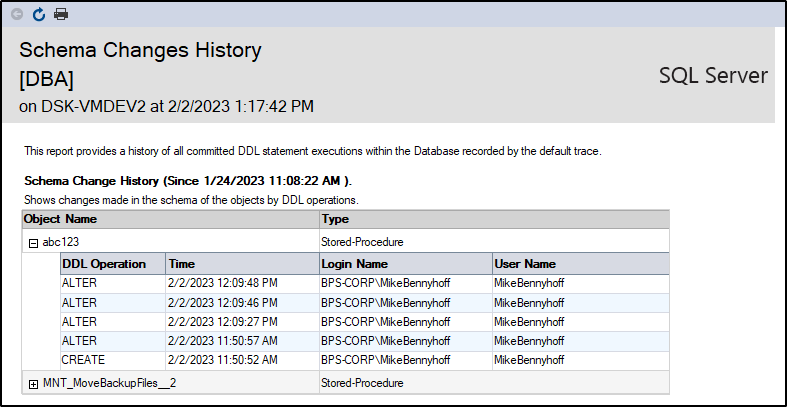This screenshot has width=787, height=407.
Task: Click the [DBA] database name heading
Action: click(x=46, y=80)
